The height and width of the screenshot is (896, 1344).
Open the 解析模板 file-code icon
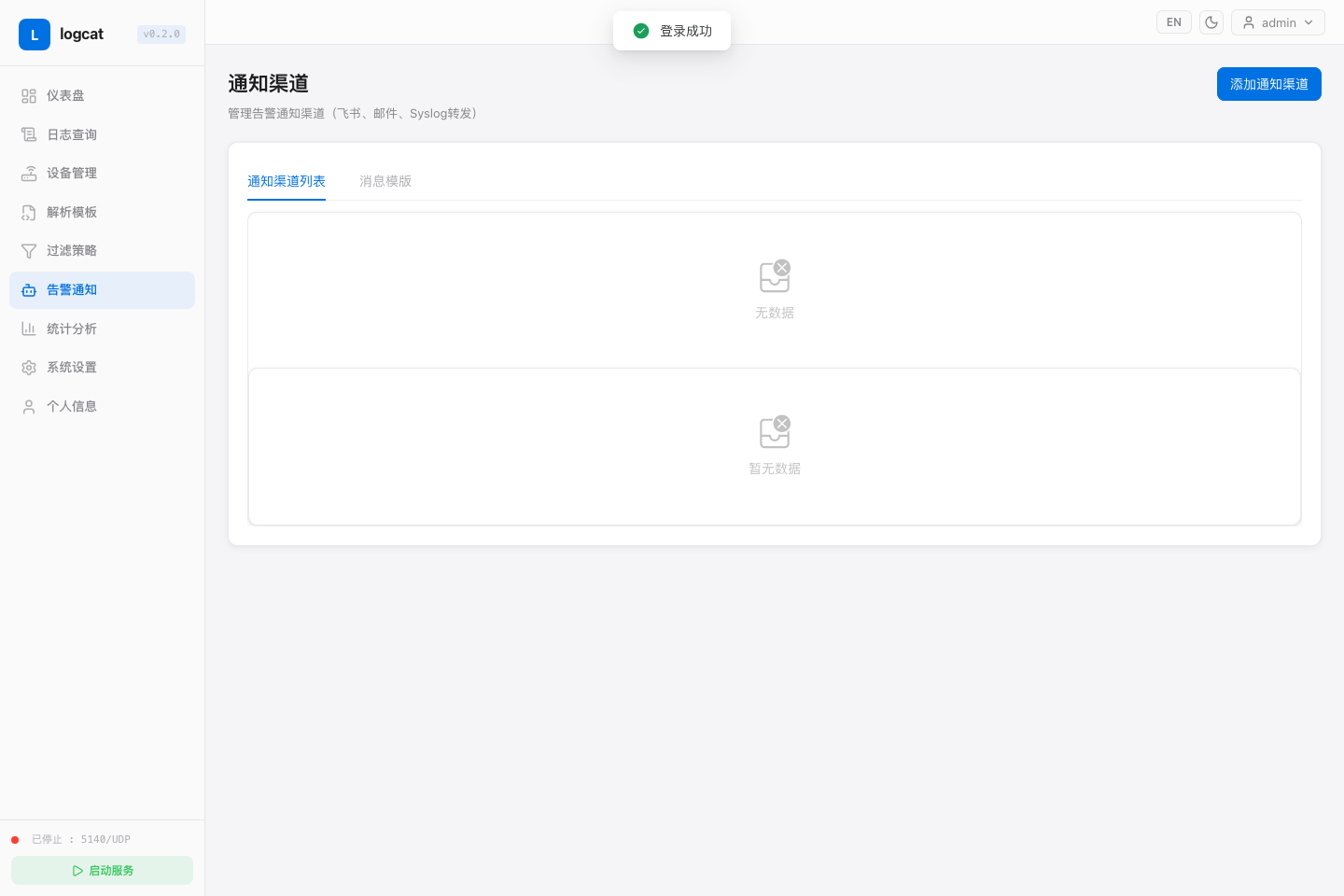click(29, 213)
